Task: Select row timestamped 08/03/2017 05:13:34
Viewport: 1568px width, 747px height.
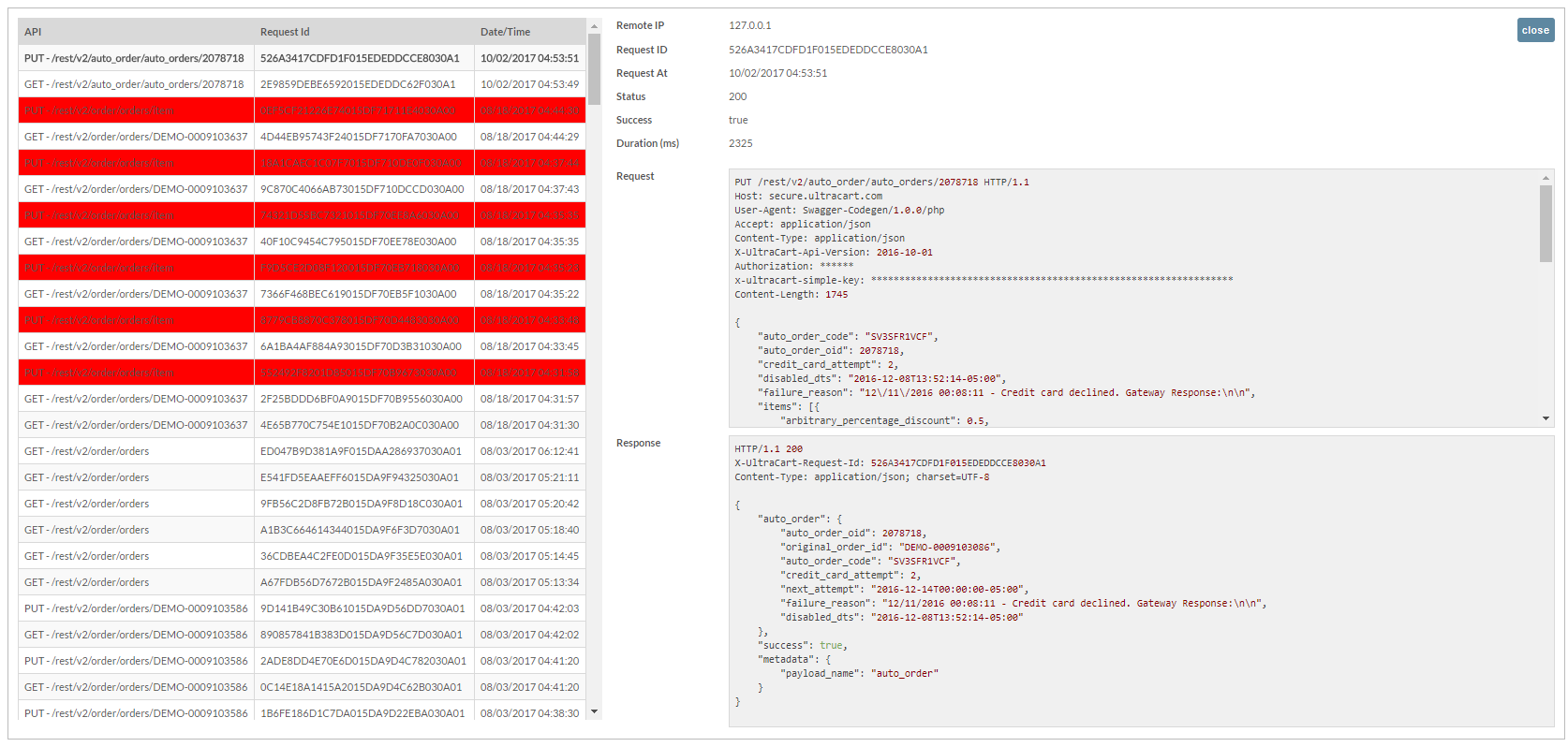Action: coord(303,582)
